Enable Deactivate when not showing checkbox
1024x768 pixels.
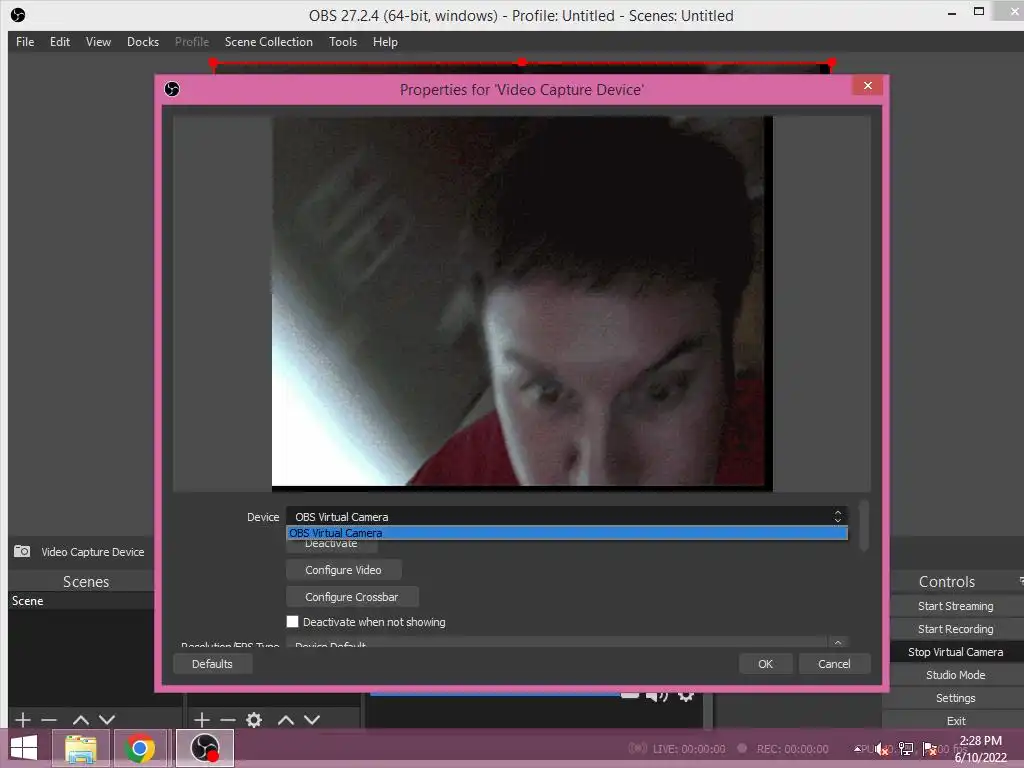click(293, 622)
